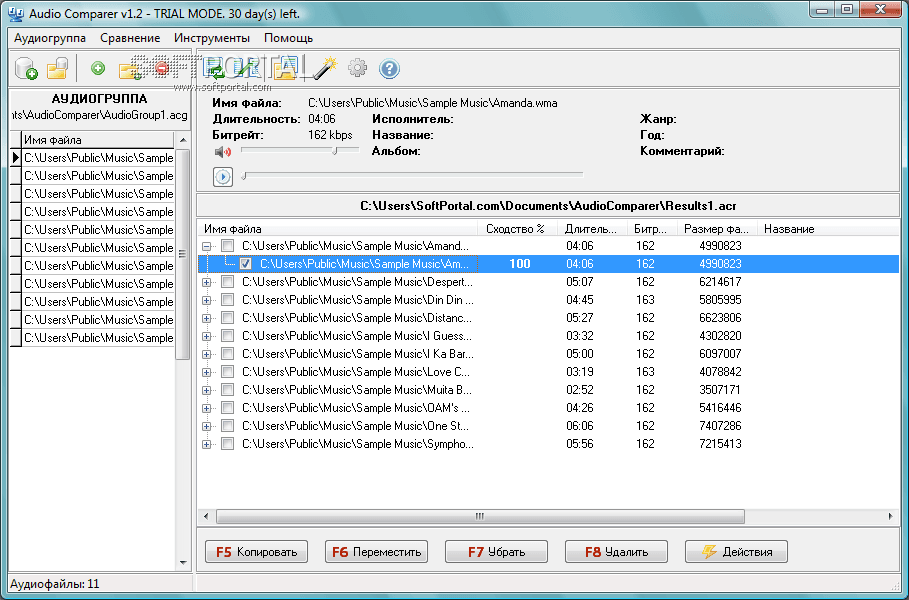Click Audio Comparer title bar icon
The width and height of the screenshot is (909, 600).
(x=16, y=13)
